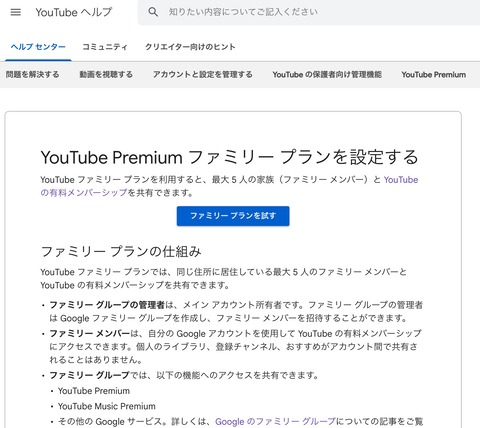Go to YouTube ヘルプ home title
Image resolution: width=480 pixels, height=428 pixels.
(x=74, y=12)
